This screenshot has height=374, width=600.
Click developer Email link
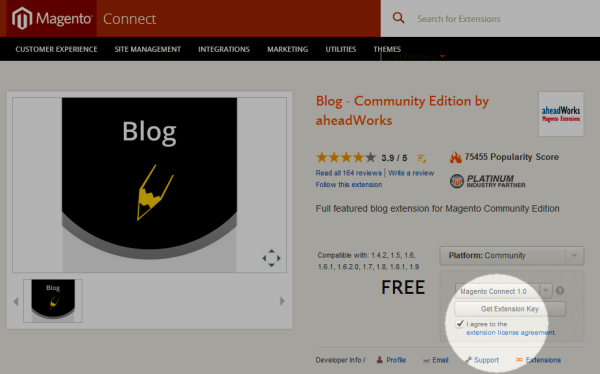[x=440, y=360]
